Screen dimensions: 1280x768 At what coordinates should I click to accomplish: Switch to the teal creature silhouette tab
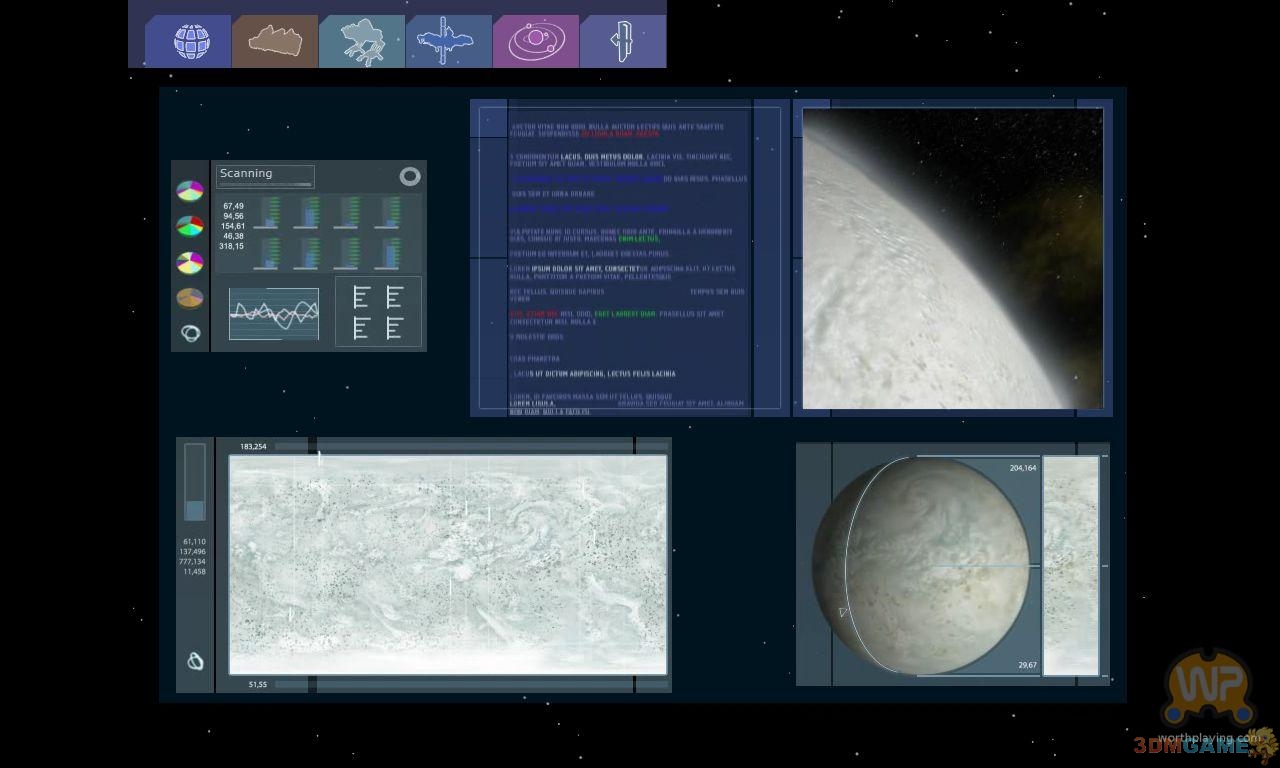[362, 42]
